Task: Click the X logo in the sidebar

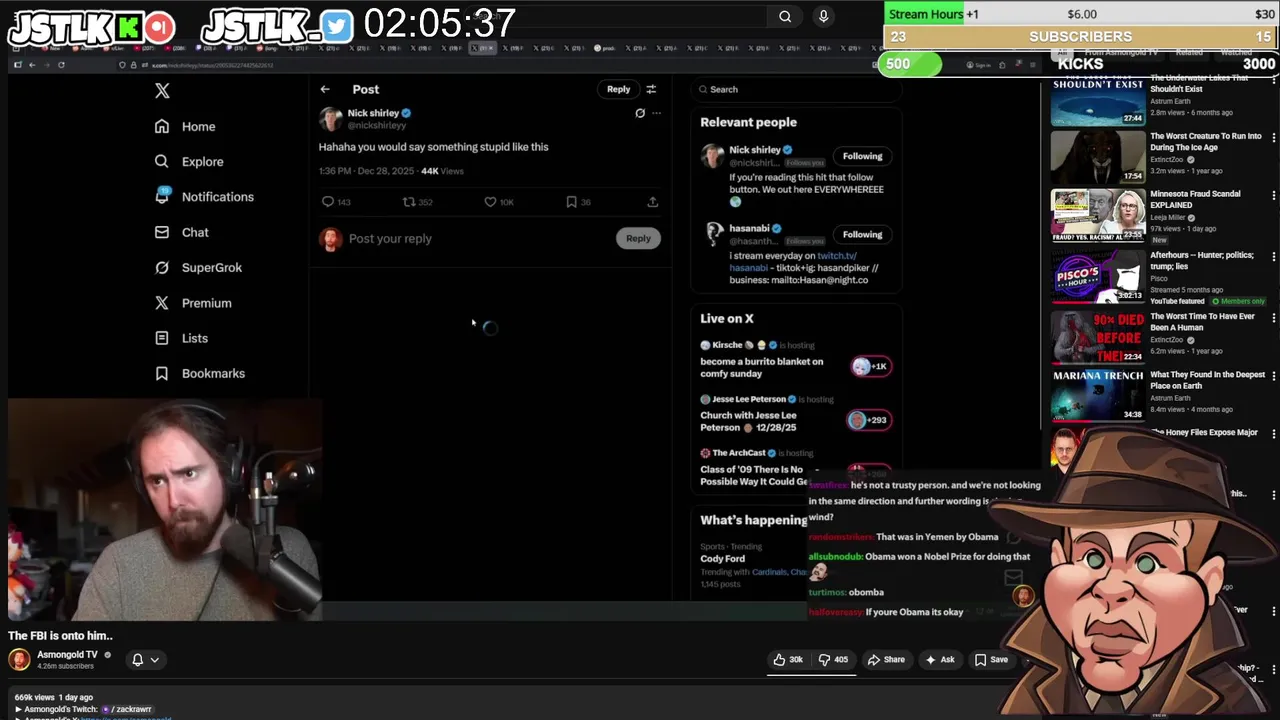Action: [x=162, y=91]
